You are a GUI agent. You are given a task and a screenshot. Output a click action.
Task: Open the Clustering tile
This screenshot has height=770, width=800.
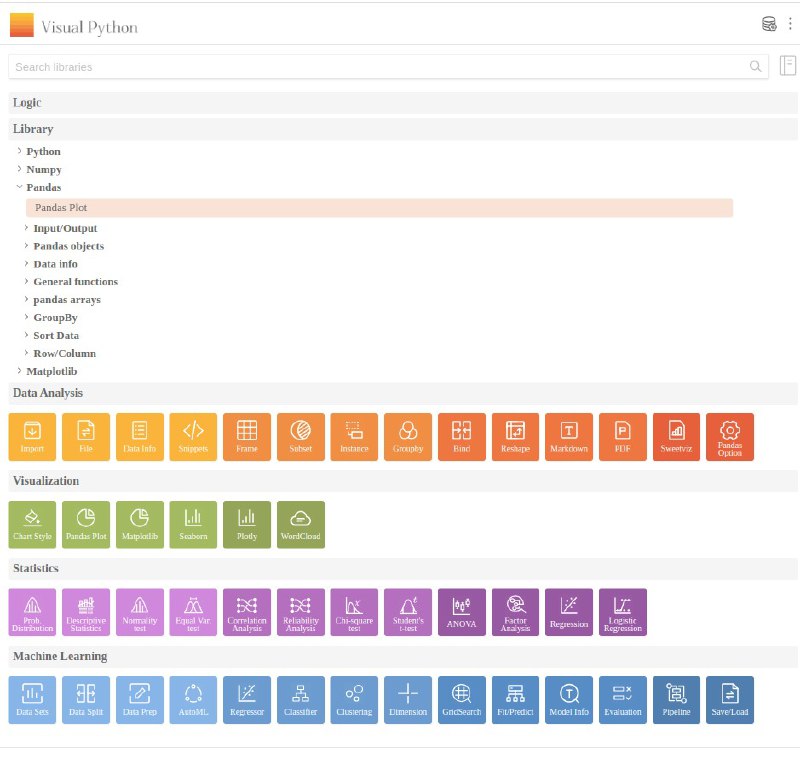(354, 700)
